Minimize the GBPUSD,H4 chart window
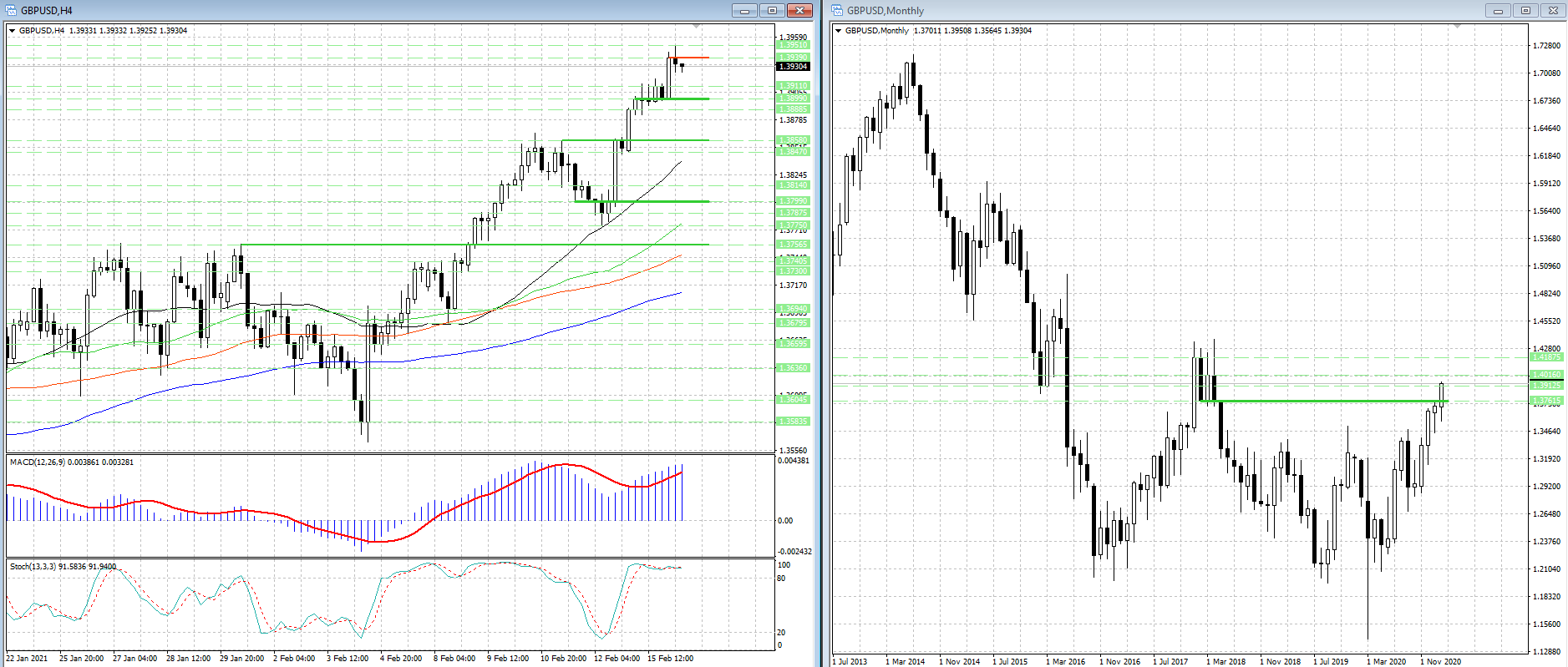Image resolution: width=1568 pixels, height=667 pixels. [x=744, y=10]
